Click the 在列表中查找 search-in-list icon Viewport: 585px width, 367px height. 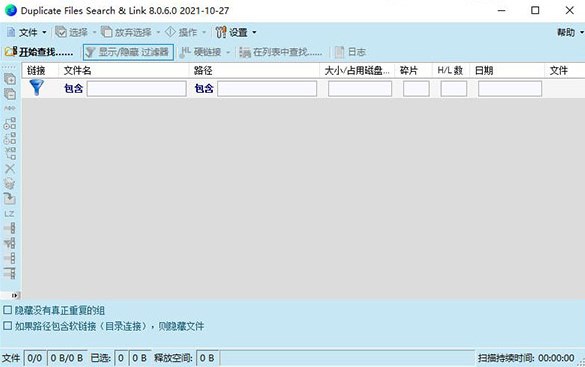(245, 52)
